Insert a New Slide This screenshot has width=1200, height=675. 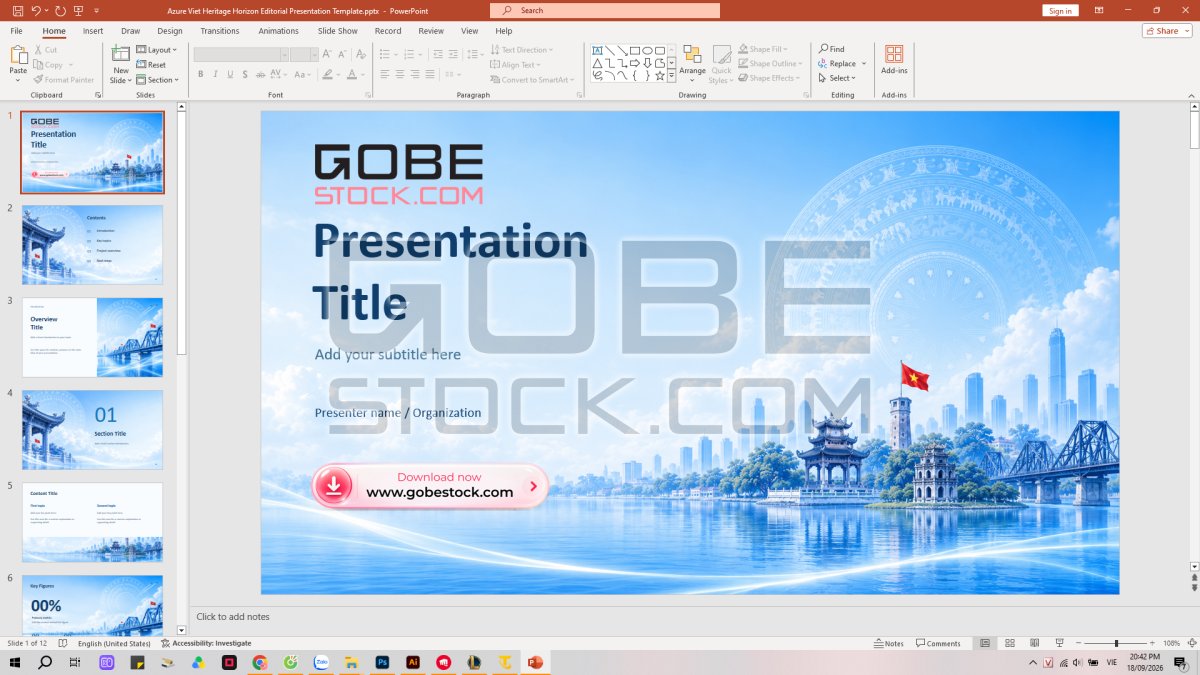[121, 64]
